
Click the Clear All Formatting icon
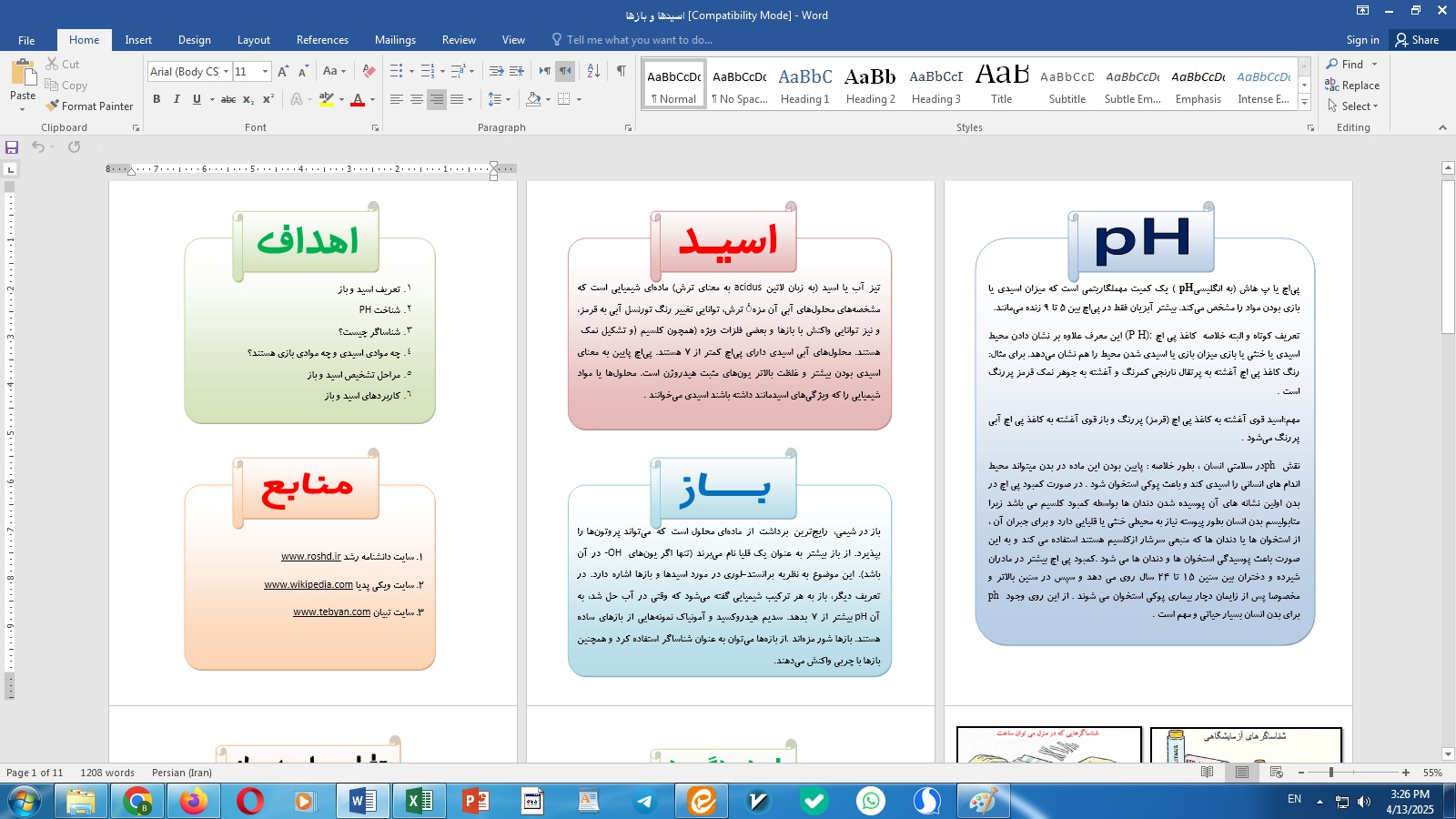tap(369, 71)
